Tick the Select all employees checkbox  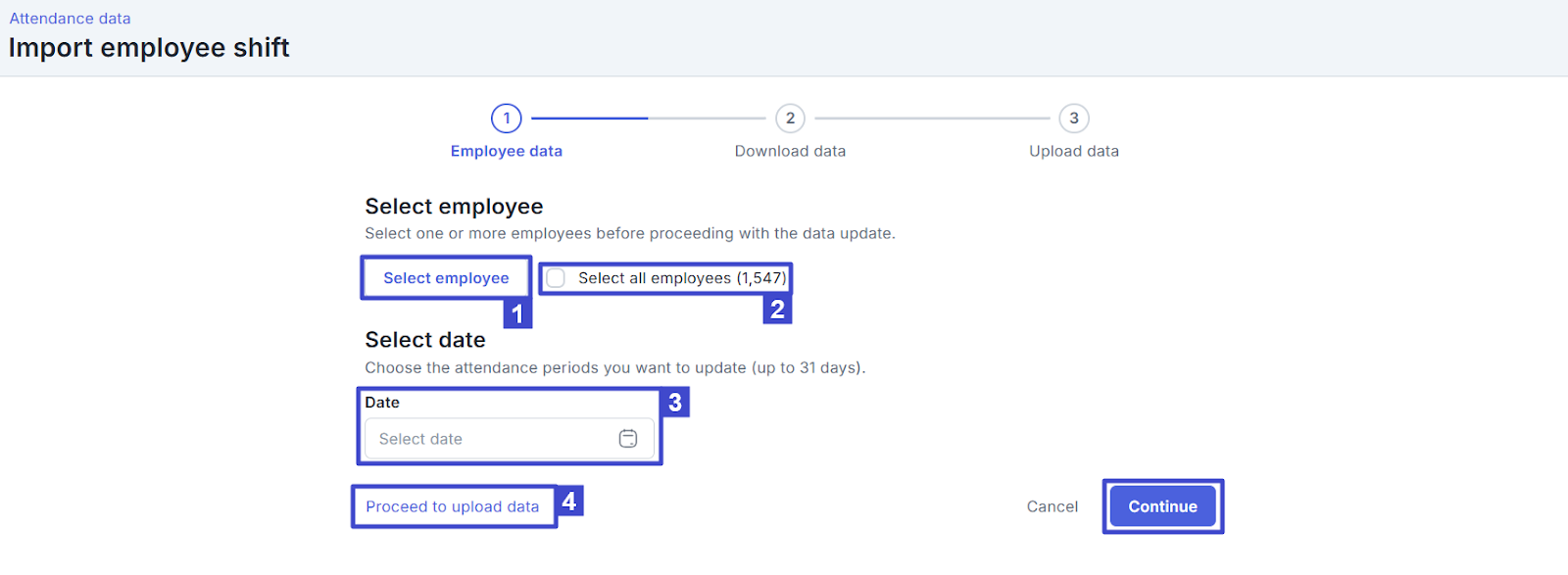[x=556, y=278]
